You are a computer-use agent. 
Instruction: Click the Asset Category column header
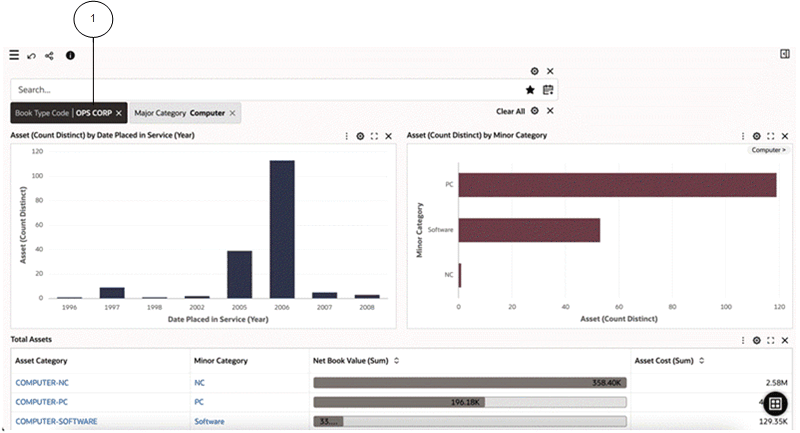[x=41, y=361]
